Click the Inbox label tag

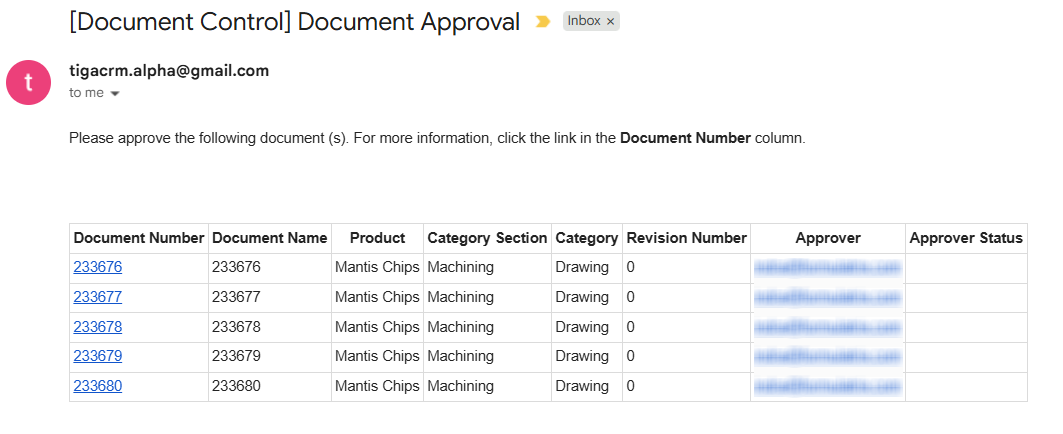[583, 22]
